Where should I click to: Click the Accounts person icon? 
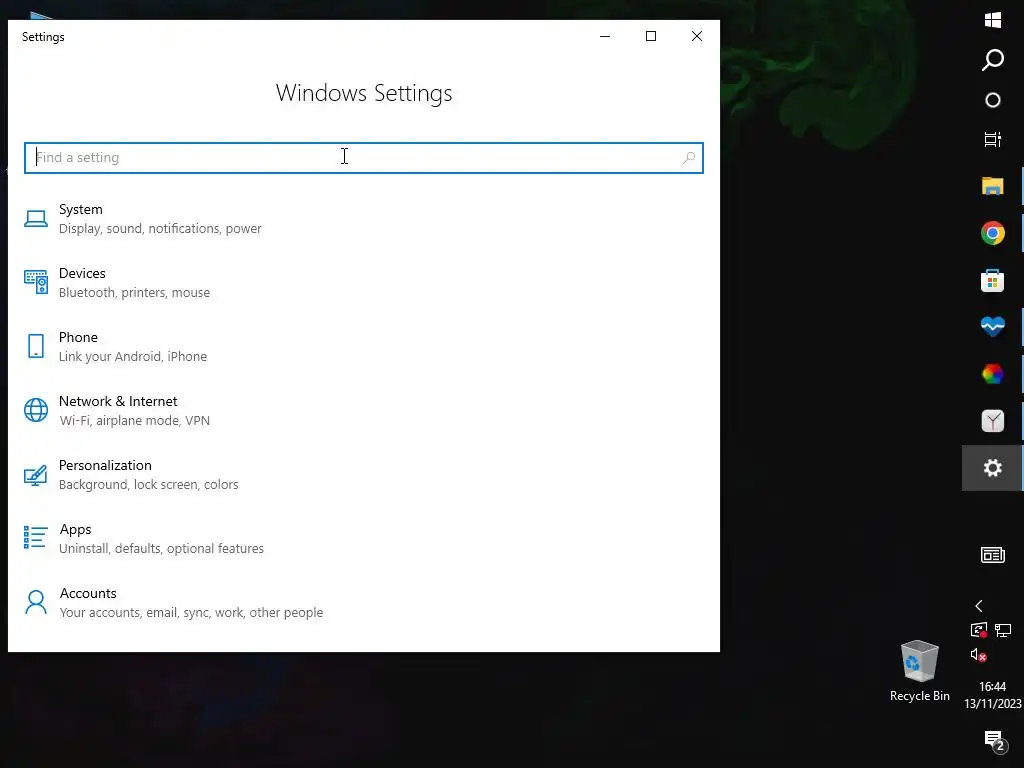pyautogui.click(x=36, y=602)
